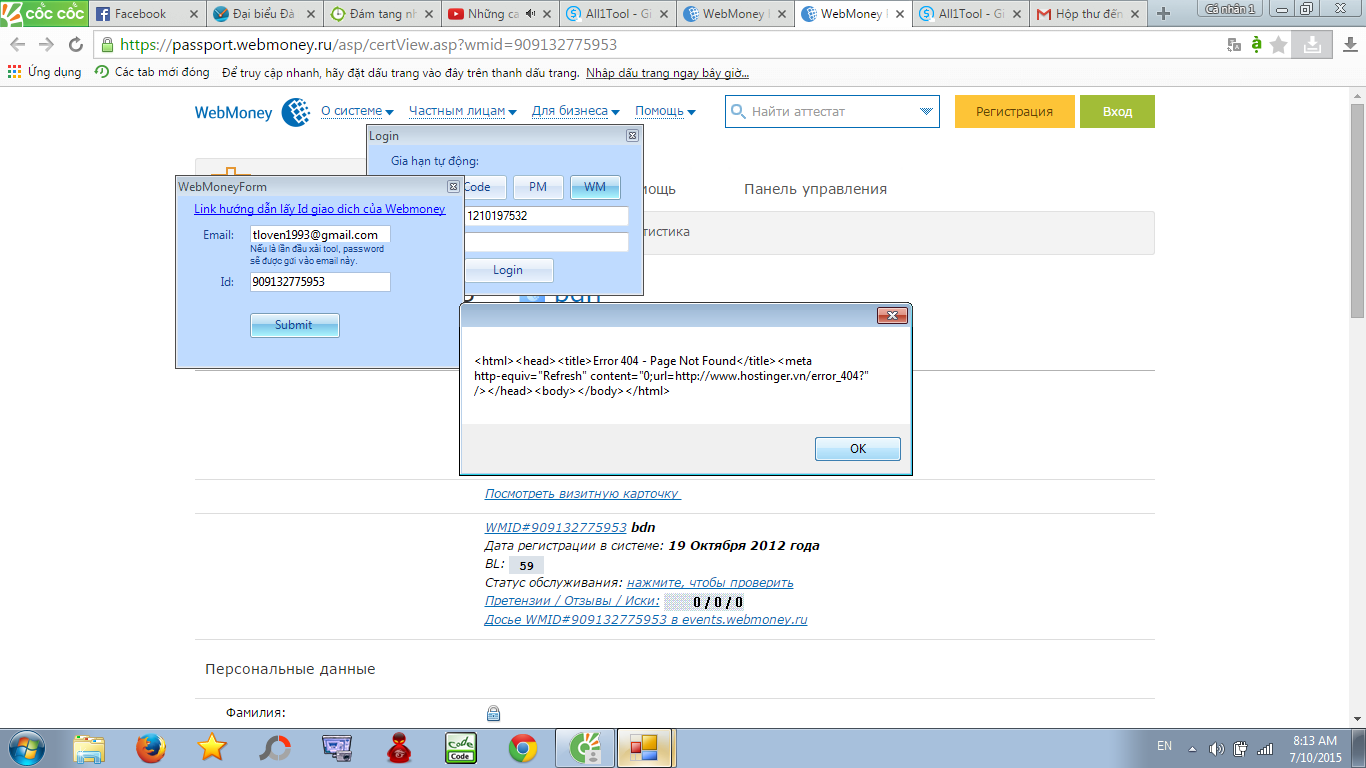The width and height of the screenshot is (1366, 768).
Task: Expand the Для бизнеса menu
Action: (x=576, y=111)
